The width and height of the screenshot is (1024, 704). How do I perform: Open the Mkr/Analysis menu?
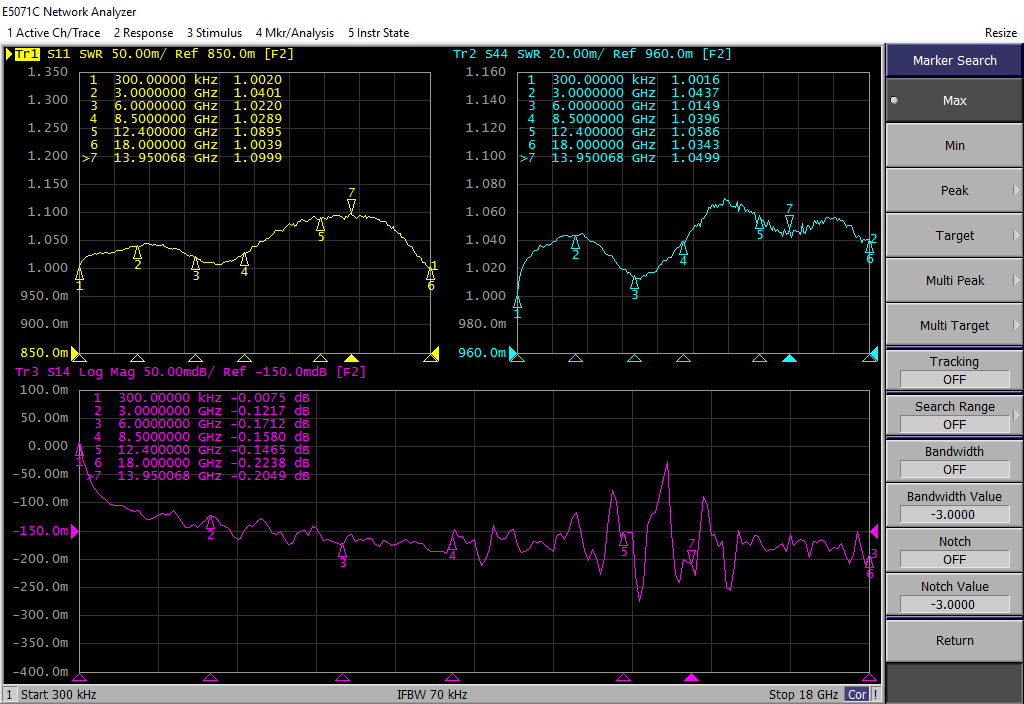click(294, 33)
